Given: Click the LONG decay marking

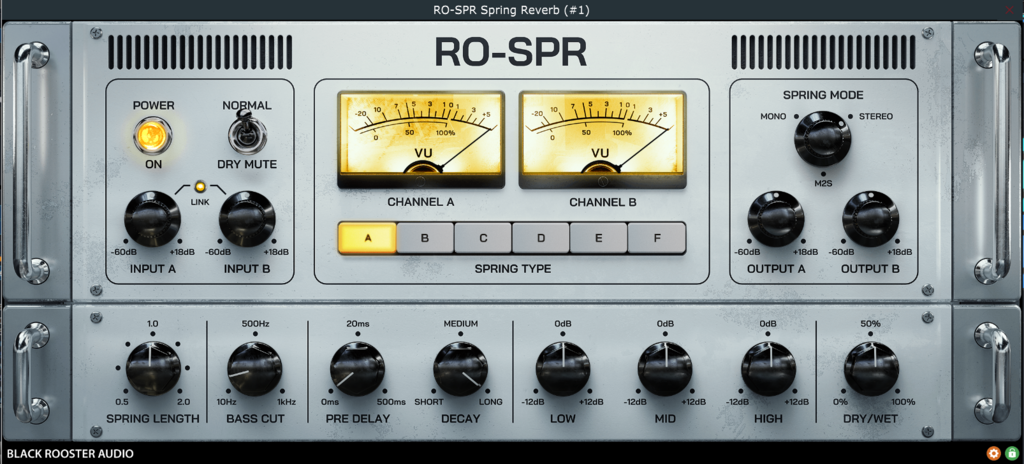Looking at the screenshot, I should click(x=491, y=402).
